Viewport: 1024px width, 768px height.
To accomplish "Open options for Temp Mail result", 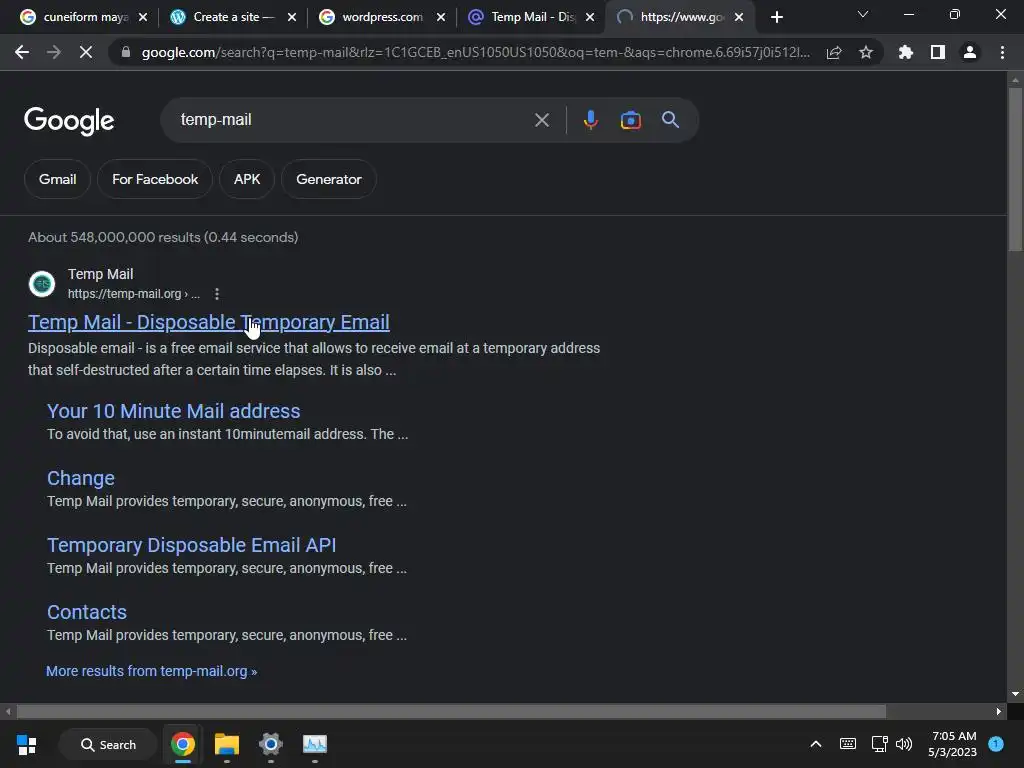I will (217, 294).
